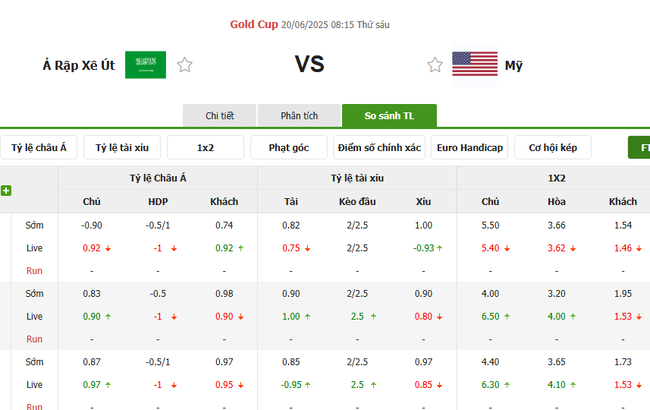
Task: Open the Gold Cup league link
Action: 251,24
